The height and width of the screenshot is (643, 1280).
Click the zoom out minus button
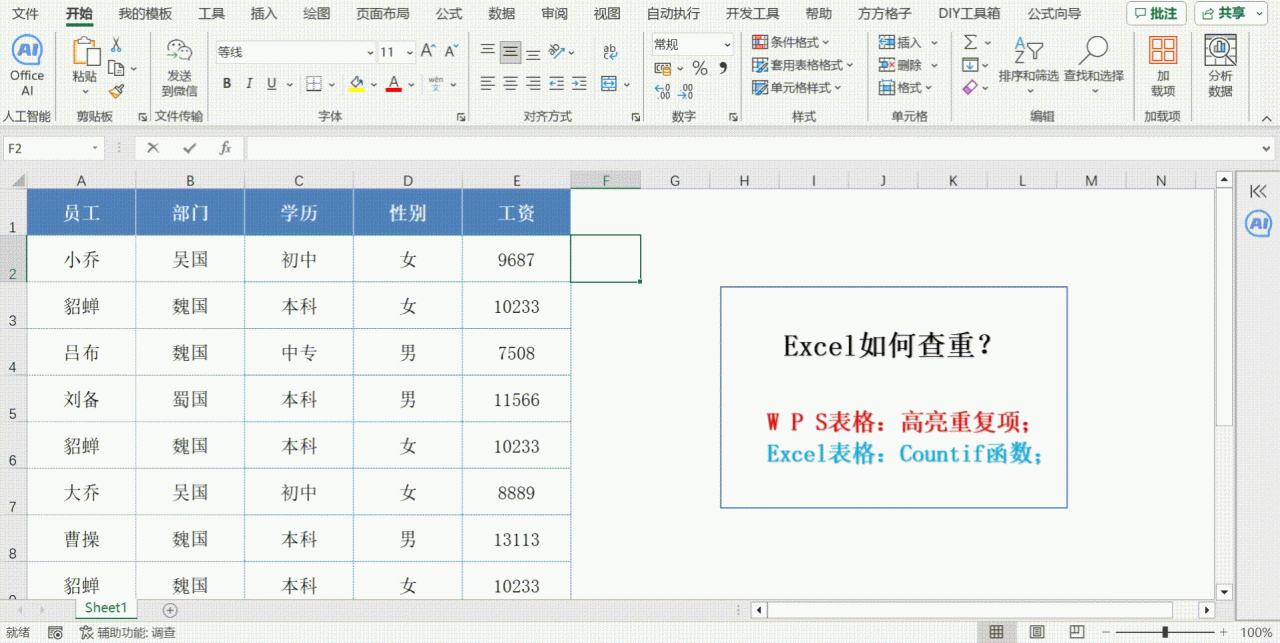[1106, 632]
